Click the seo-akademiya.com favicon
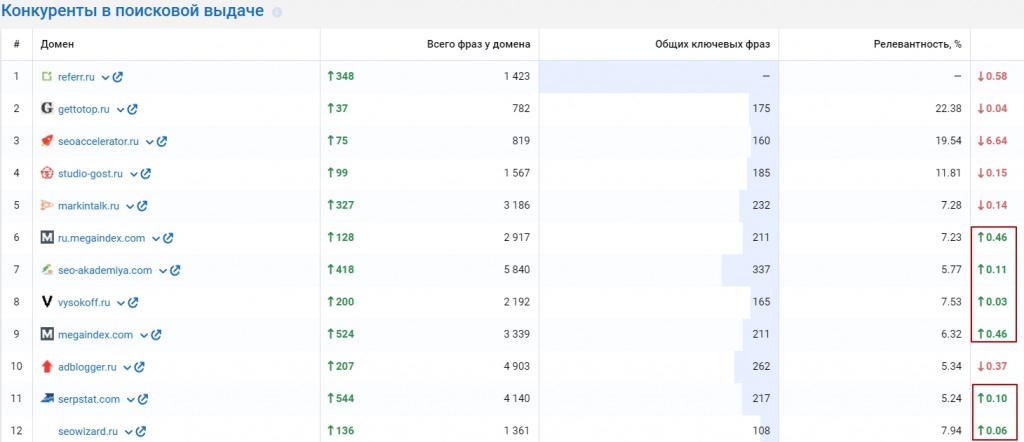 [46, 270]
